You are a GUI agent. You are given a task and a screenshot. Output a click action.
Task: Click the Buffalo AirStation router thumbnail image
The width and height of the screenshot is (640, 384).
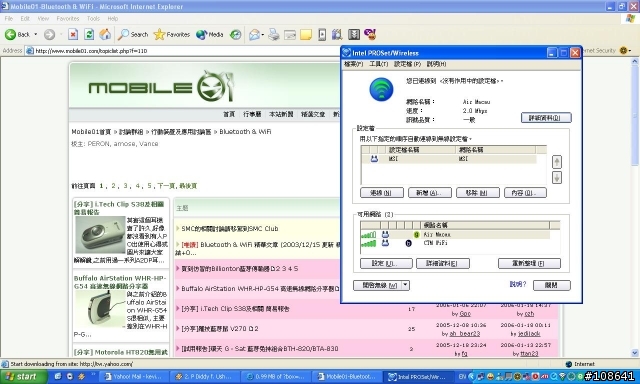click(101, 310)
